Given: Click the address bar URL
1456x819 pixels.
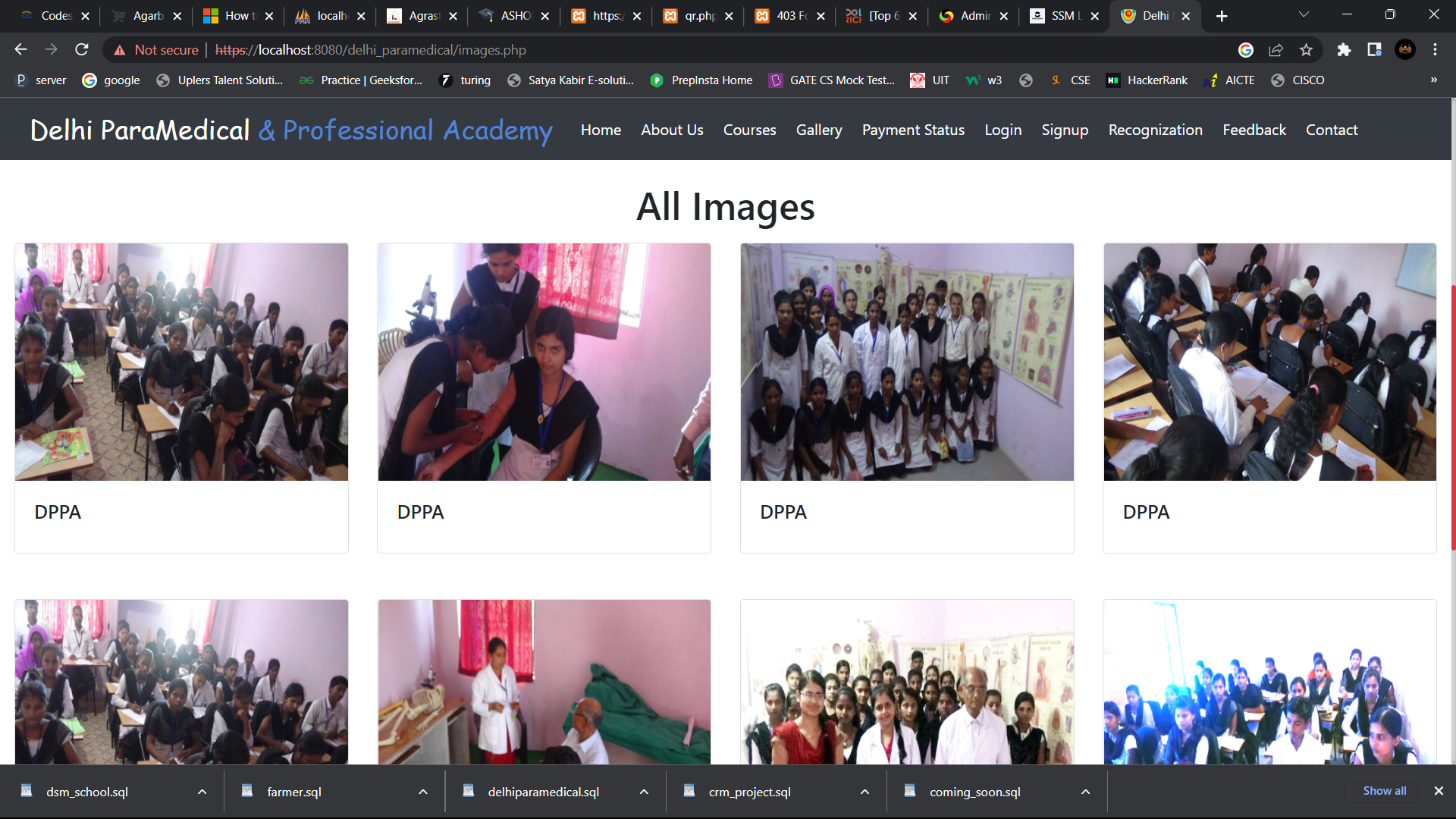Looking at the screenshot, I should [370, 49].
